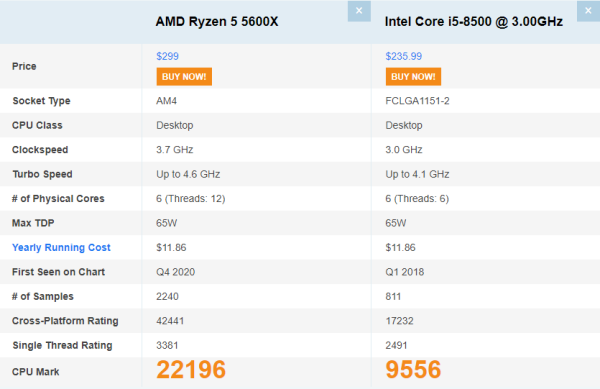
Task: Open the Yearly Running Cost link
Action: 61,247
